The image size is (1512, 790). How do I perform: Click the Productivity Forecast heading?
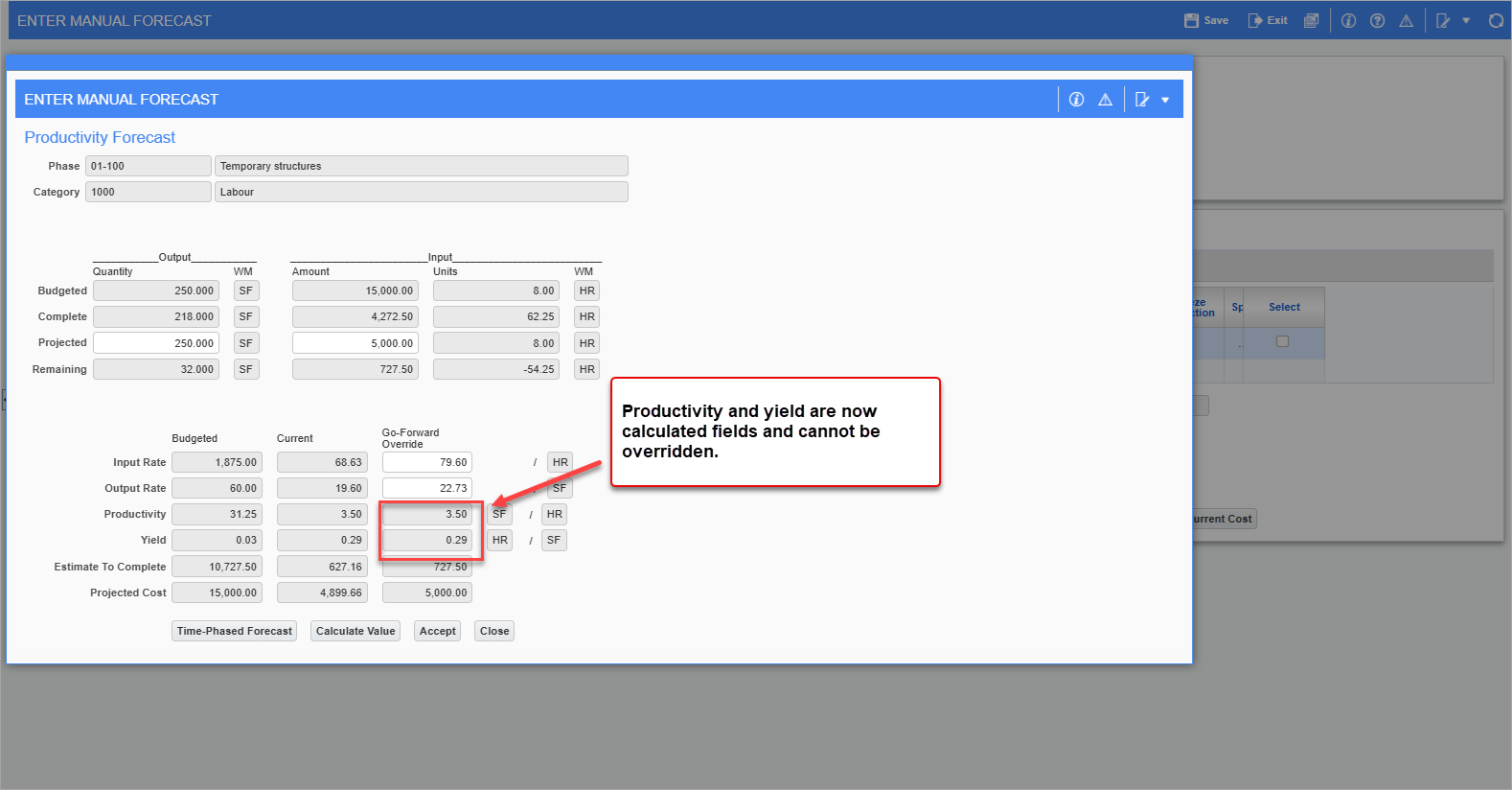[x=100, y=138]
